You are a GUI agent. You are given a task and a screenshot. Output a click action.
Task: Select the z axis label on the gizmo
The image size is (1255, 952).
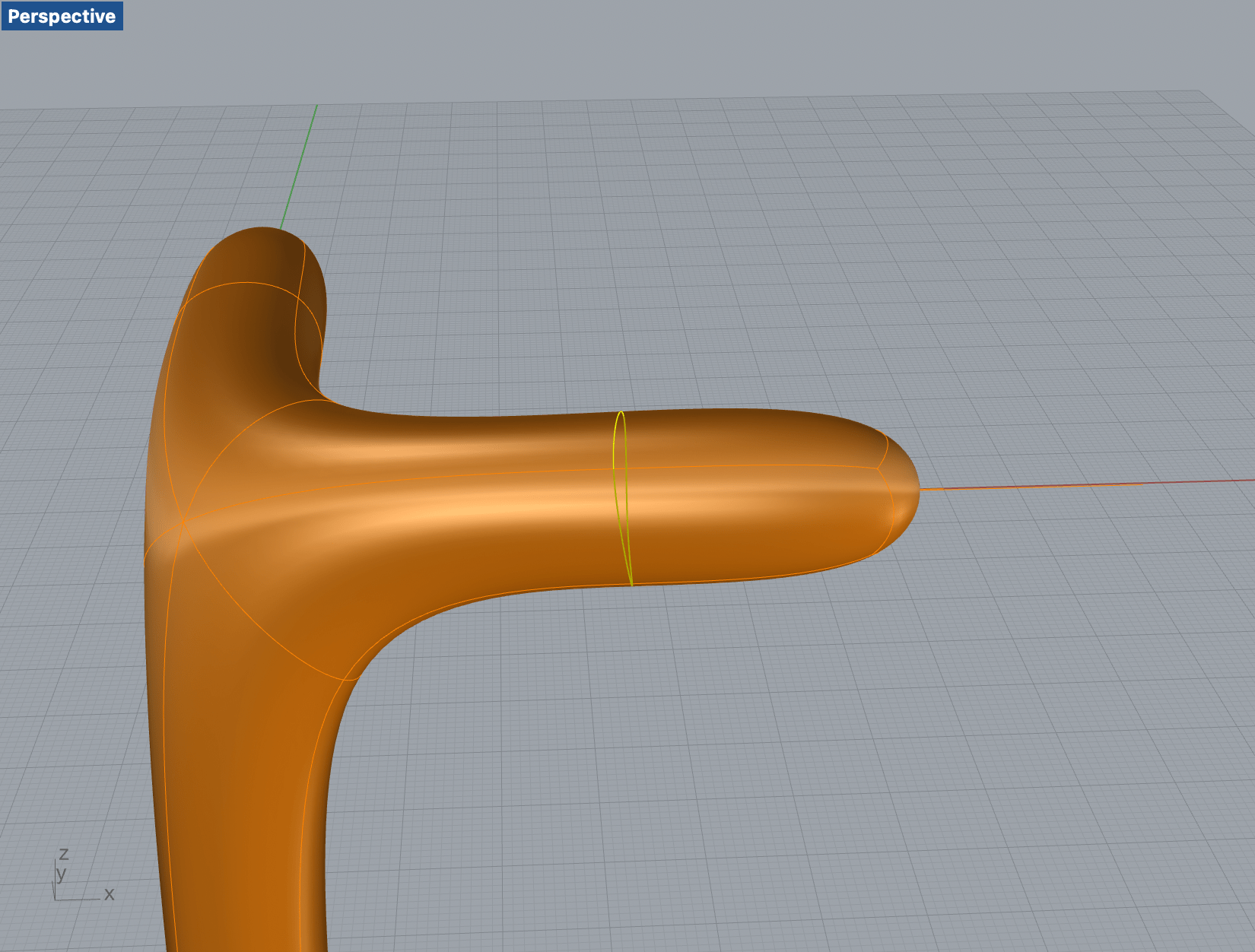(x=65, y=855)
